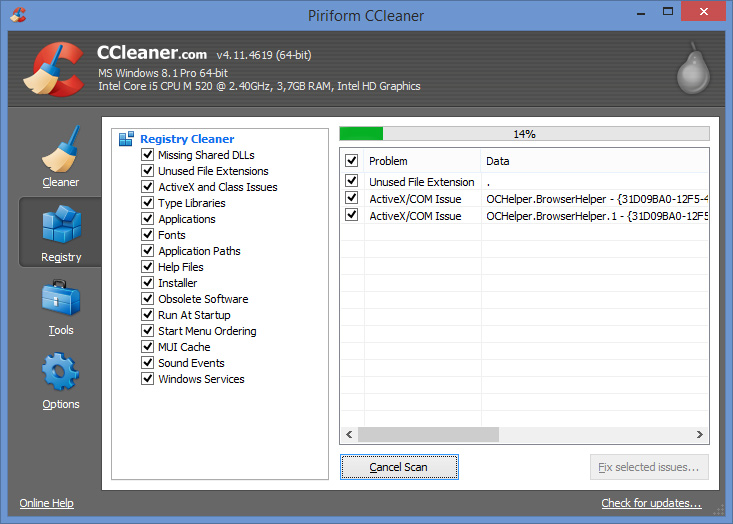Click Fix selected issues button
The height and width of the screenshot is (524, 733).
(649, 467)
